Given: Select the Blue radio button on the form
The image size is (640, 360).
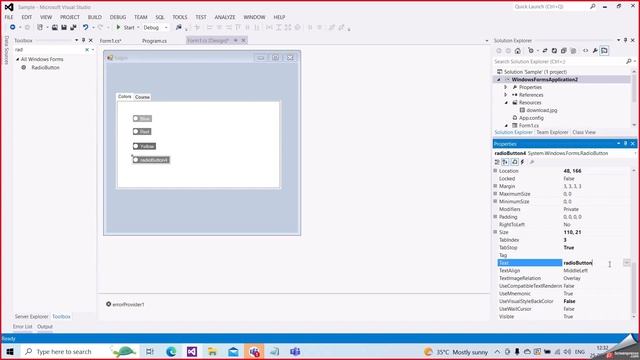Looking at the screenshot, I should pyautogui.click(x=142, y=118).
